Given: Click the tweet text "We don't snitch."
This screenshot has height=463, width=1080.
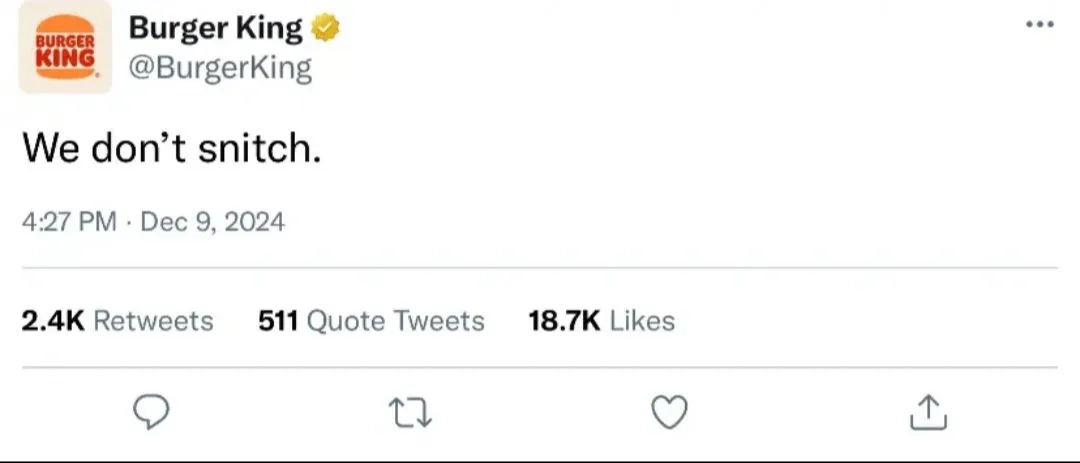Looking at the screenshot, I should click(x=172, y=149).
